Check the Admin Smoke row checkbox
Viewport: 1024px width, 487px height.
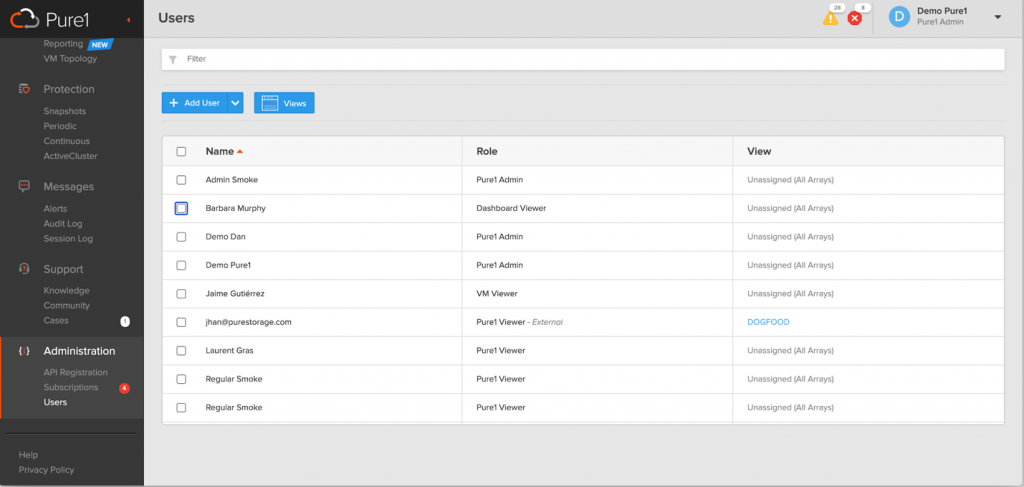181,180
